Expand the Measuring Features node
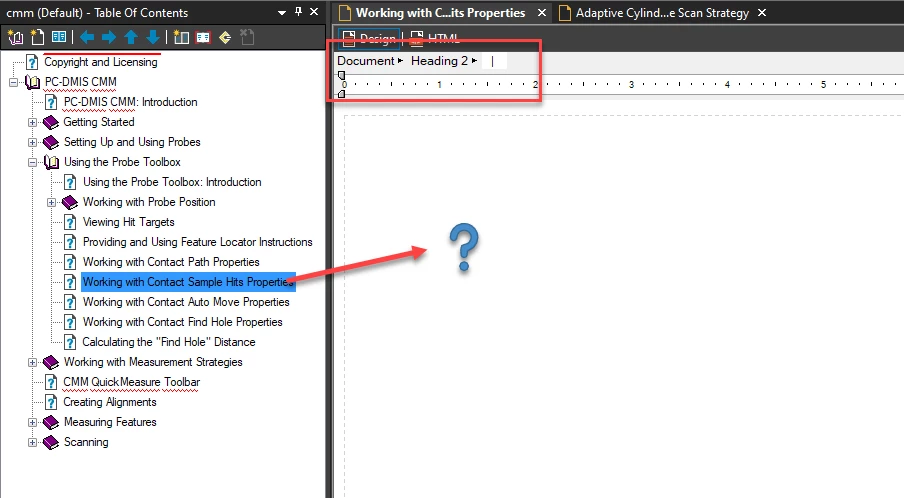904x498 pixels. [x=32, y=422]
